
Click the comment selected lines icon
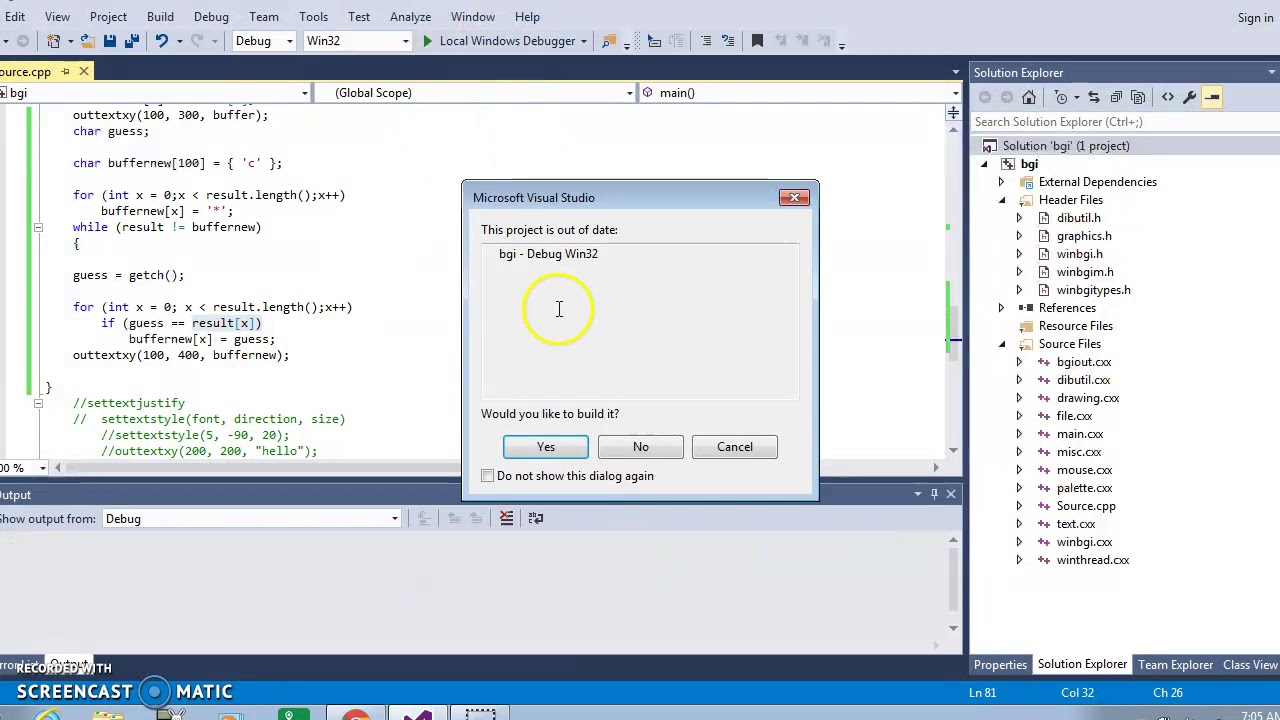point(706,41)
